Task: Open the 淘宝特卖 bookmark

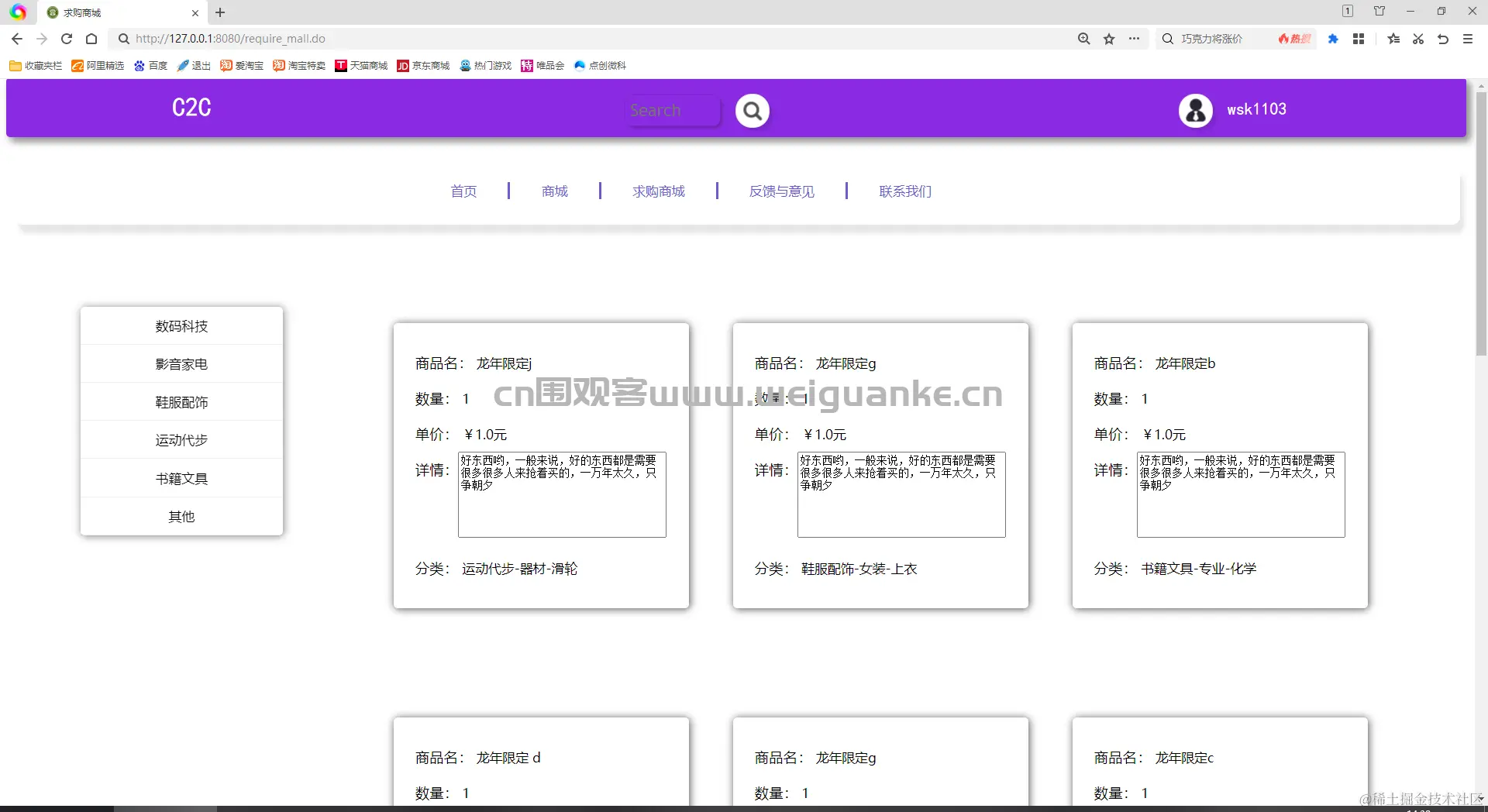Action: pyautogui.click(x=299, y=66)
